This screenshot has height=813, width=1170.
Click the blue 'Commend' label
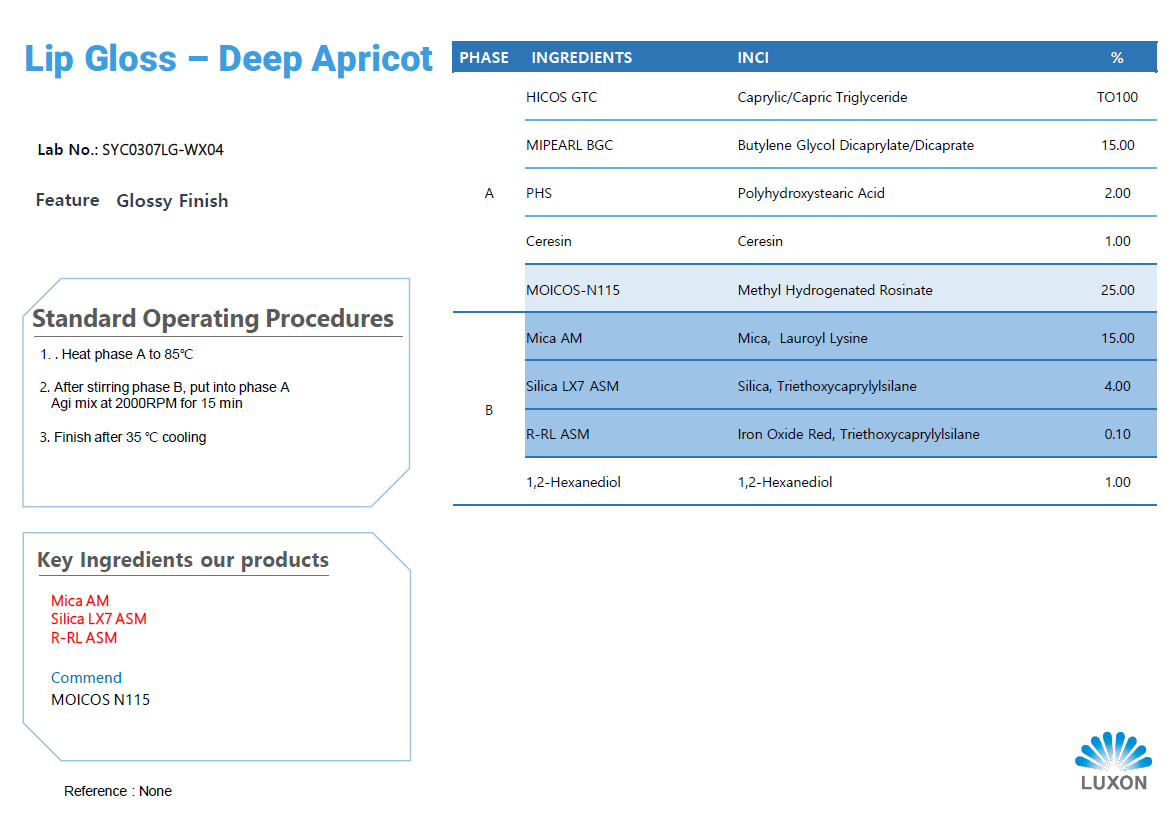[x=86, y=677]
